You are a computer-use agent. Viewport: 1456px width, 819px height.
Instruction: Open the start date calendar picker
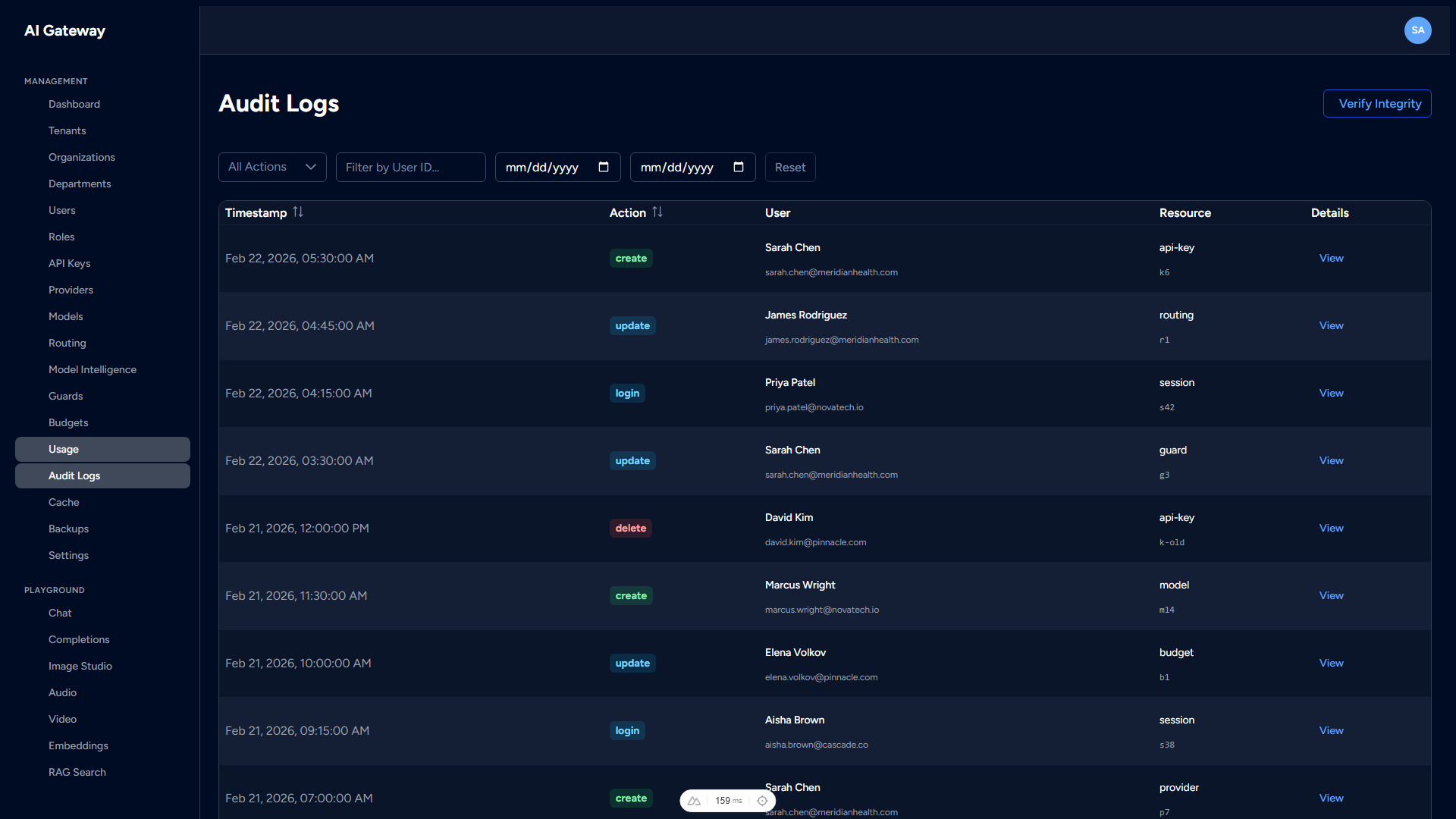[603, 167]
